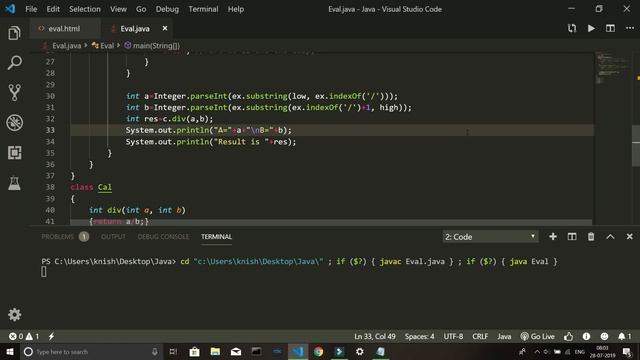The image size is (640, 360).
Task: Switch to the Problems panel tab
Action: [x=65, y=237]
